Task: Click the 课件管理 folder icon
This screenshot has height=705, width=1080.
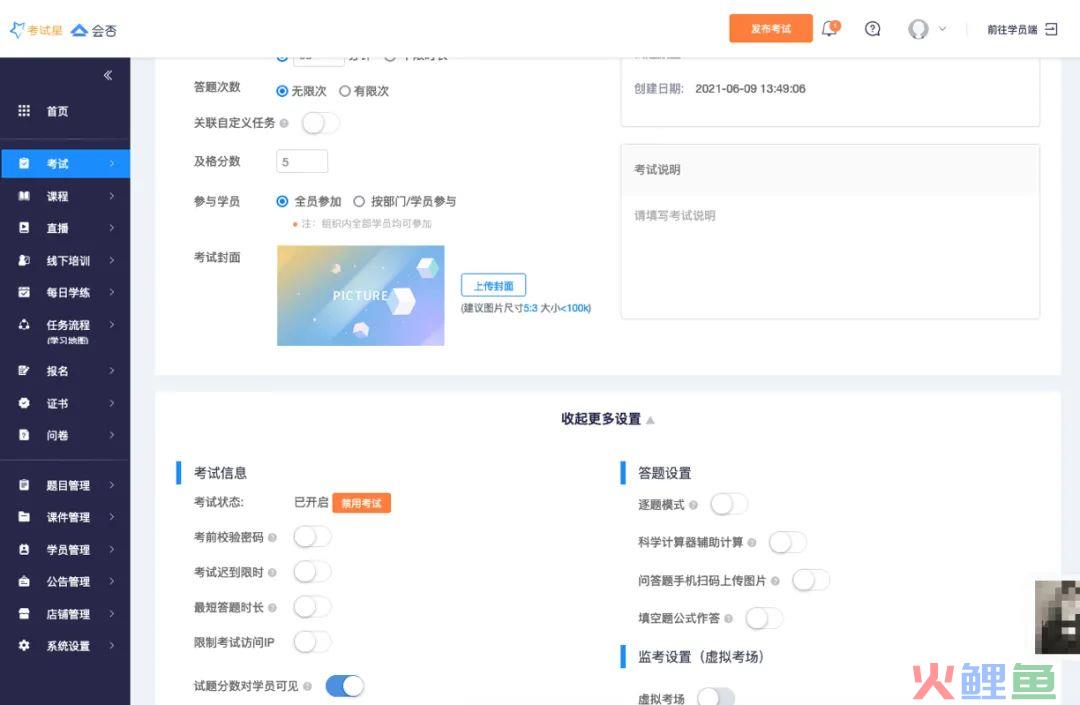Action: click(24, 516)
